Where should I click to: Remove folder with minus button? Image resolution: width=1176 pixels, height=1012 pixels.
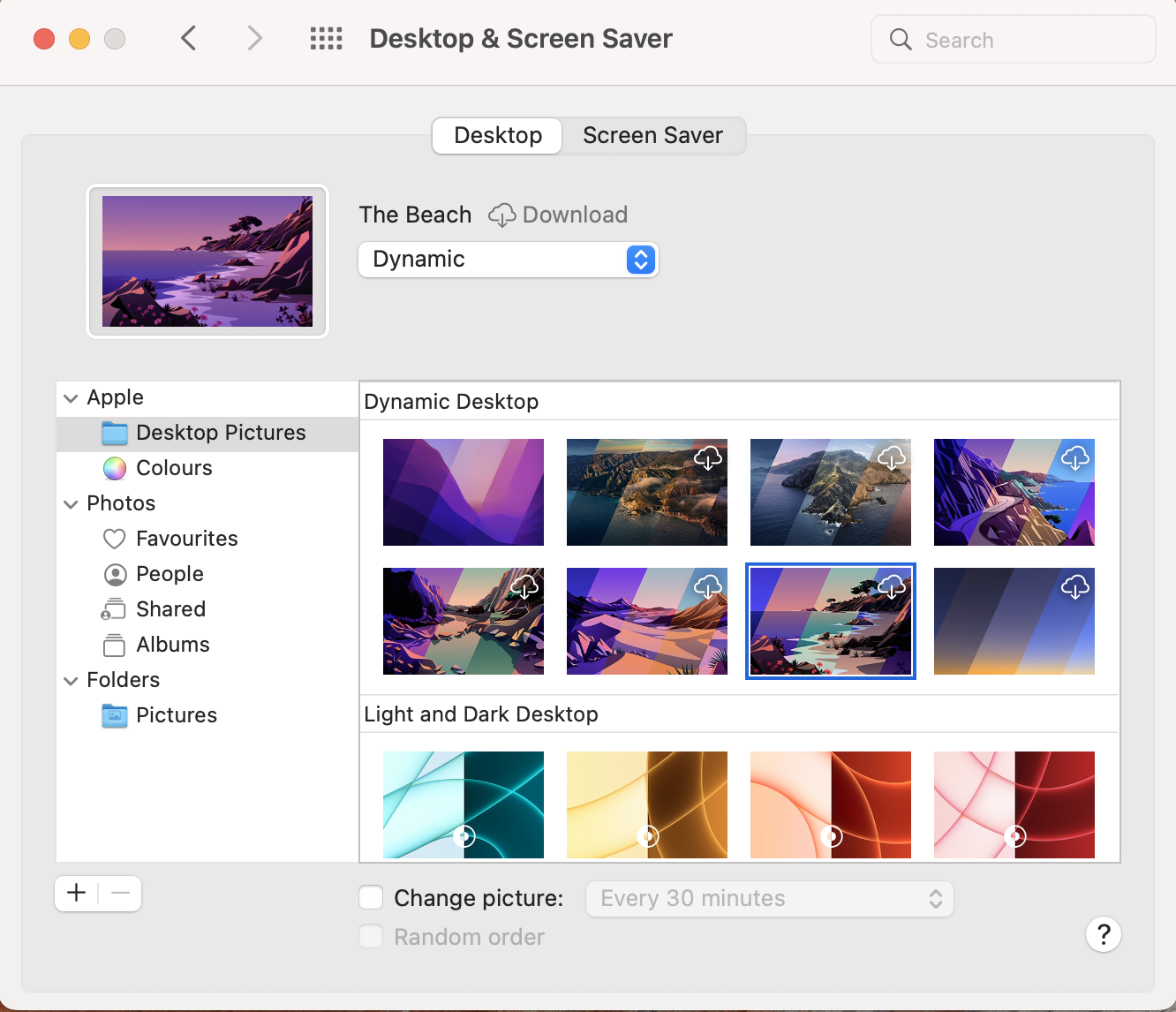[x=120, y=893]
